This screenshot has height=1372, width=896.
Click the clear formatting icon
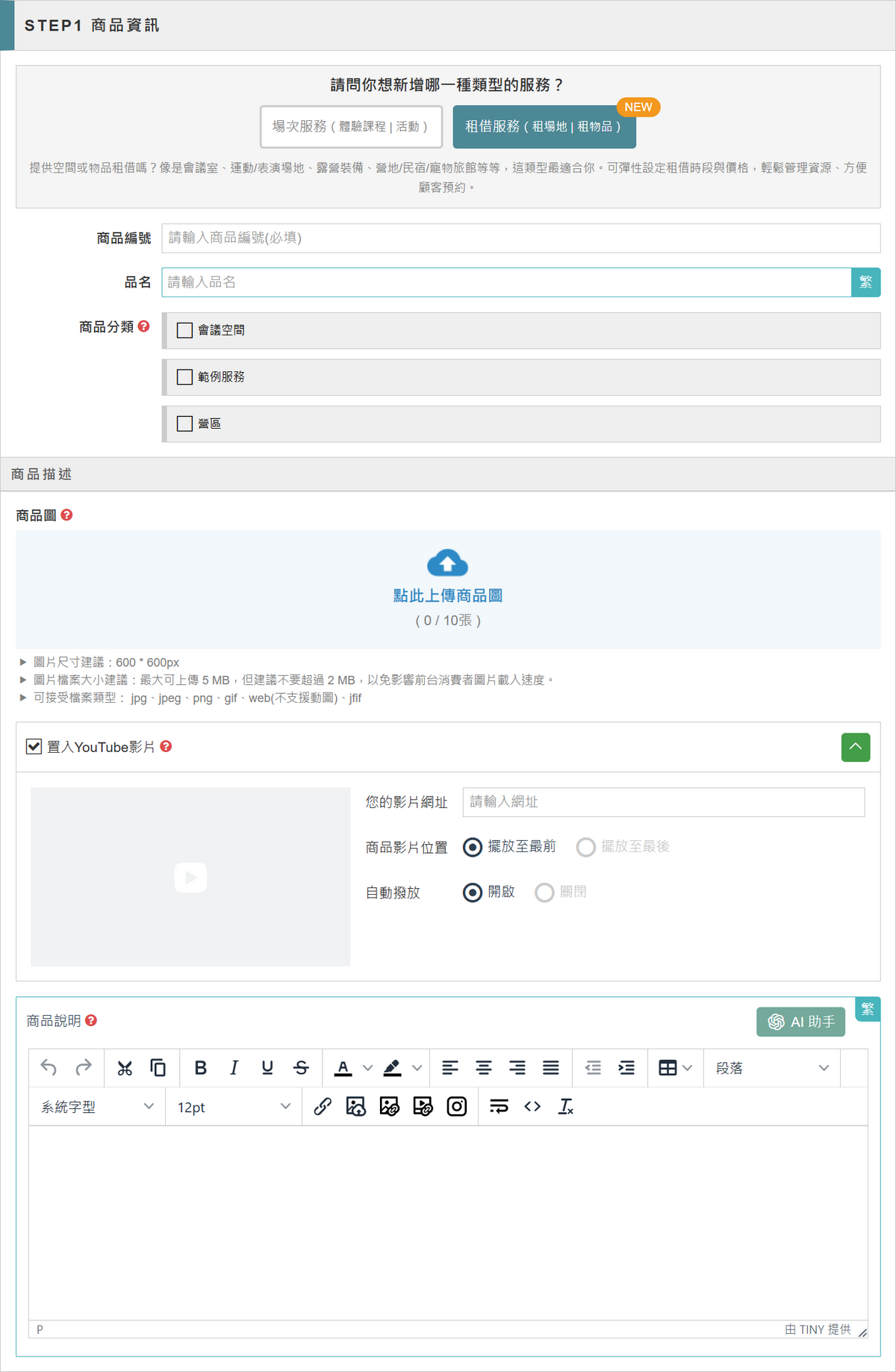point(566,1107)
